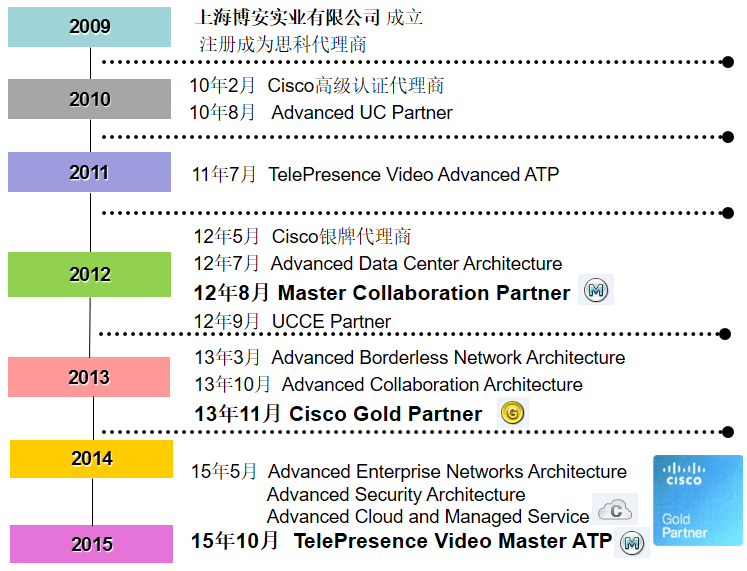
Task: Select the pink 2013 year block
Action: (x=89, y=377)
